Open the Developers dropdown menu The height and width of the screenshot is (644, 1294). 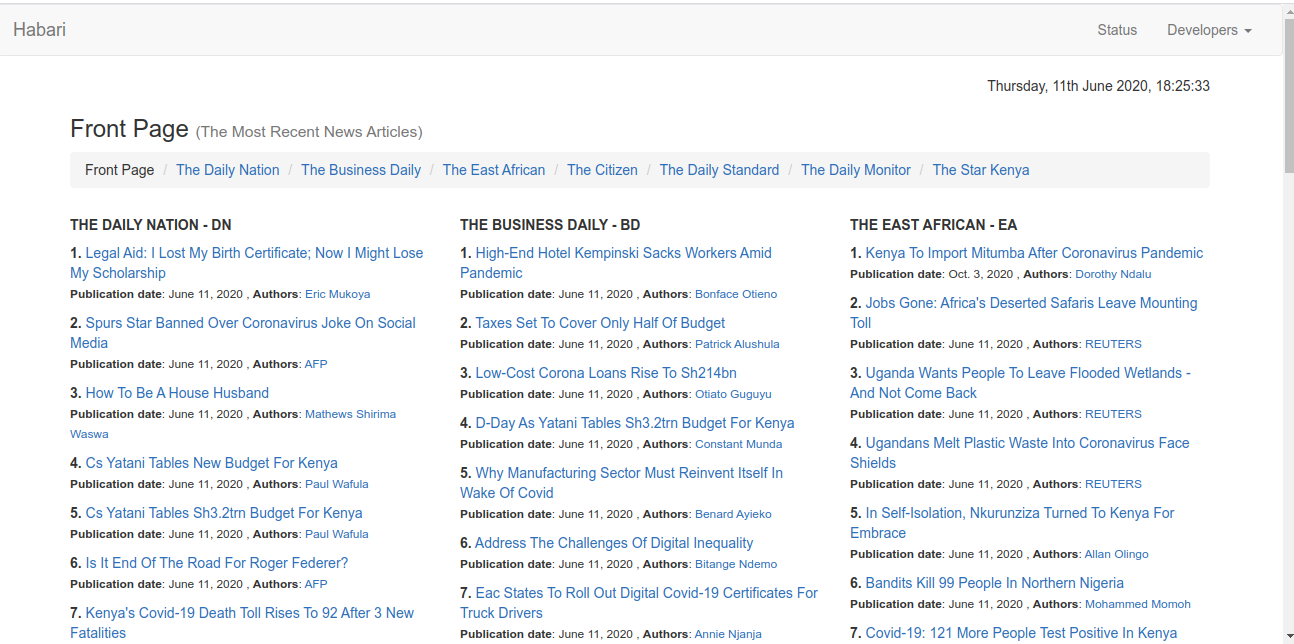click(x=1208, y=30)
